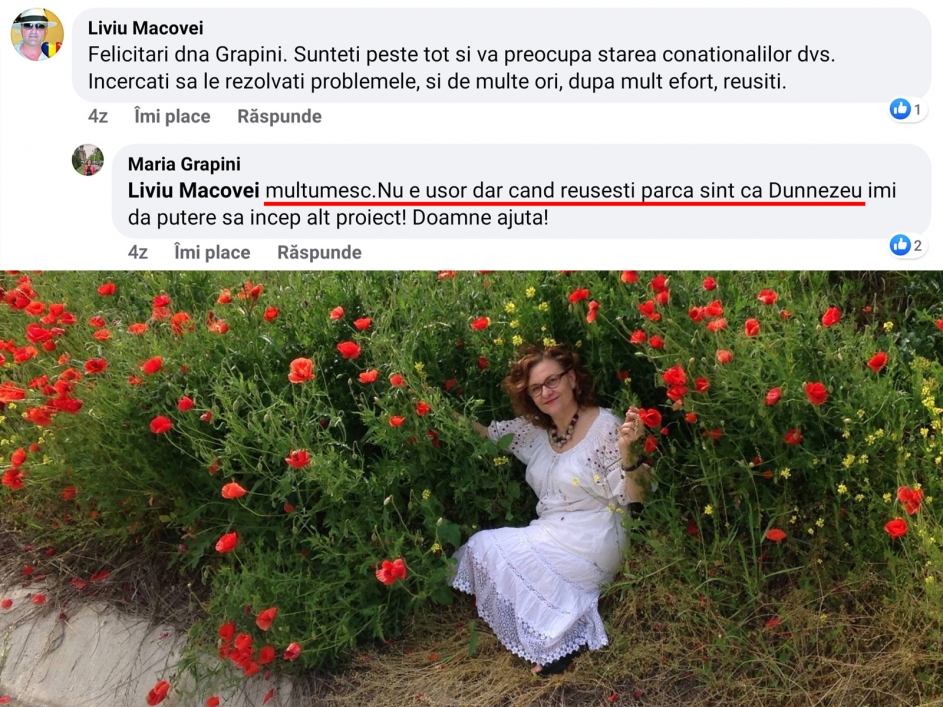Click Liviu's comment text bubble
Image resolution: width=943 pixels, height=707 pixels.
(x=502, y=55)
